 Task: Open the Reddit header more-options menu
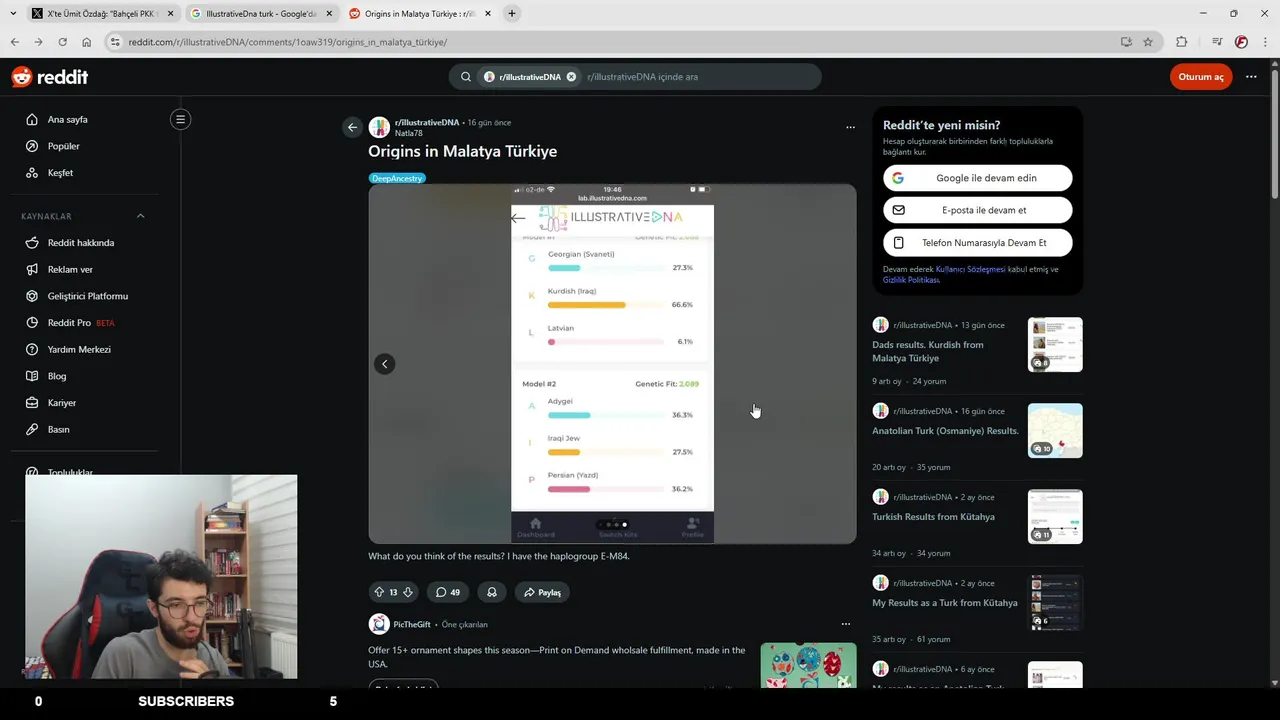(1251, 77)
